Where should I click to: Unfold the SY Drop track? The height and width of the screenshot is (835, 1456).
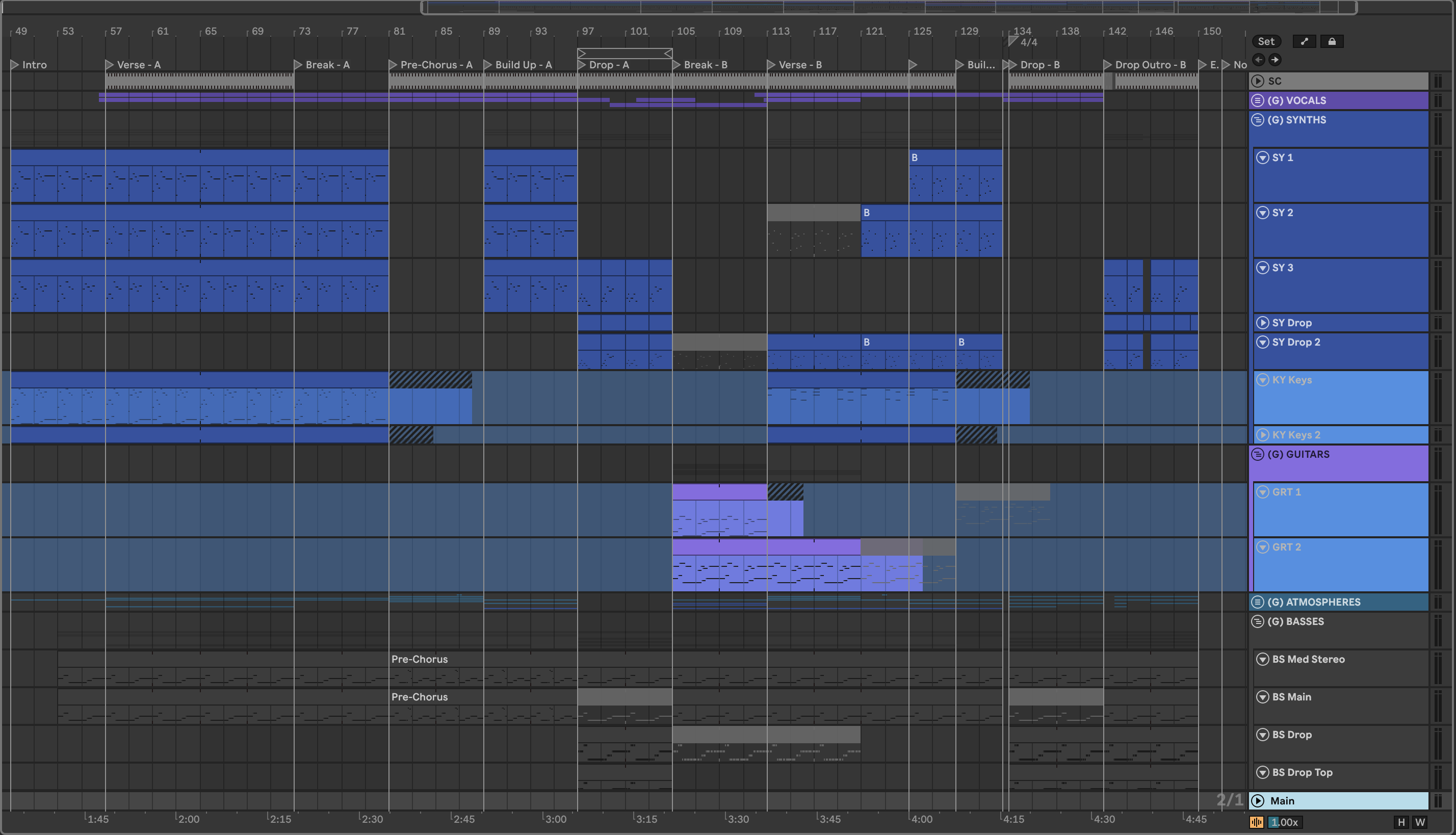tap(1262, 323)
